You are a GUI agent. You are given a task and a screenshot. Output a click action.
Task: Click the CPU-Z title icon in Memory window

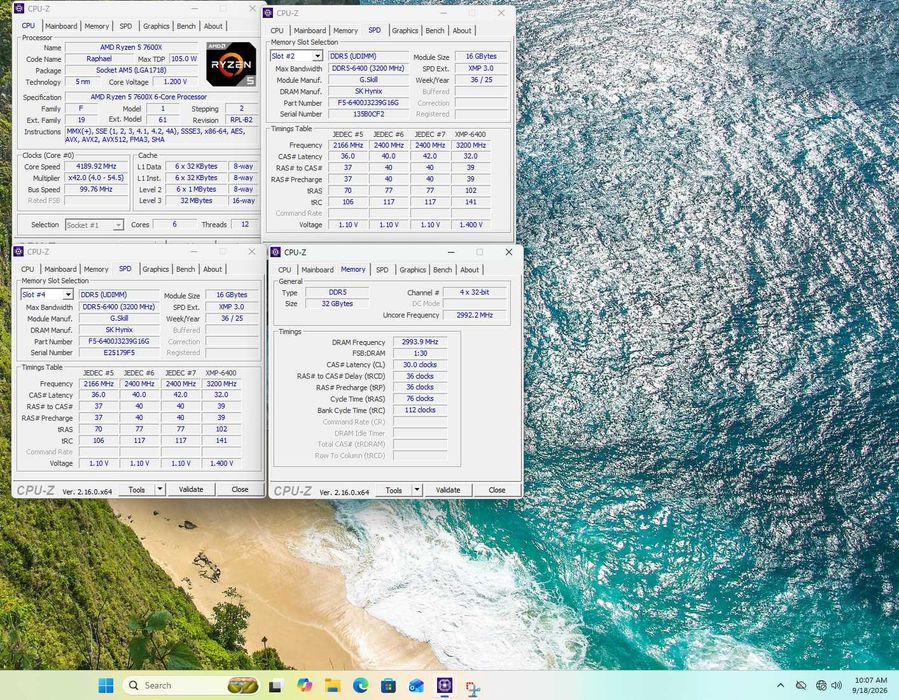point(275,252)
